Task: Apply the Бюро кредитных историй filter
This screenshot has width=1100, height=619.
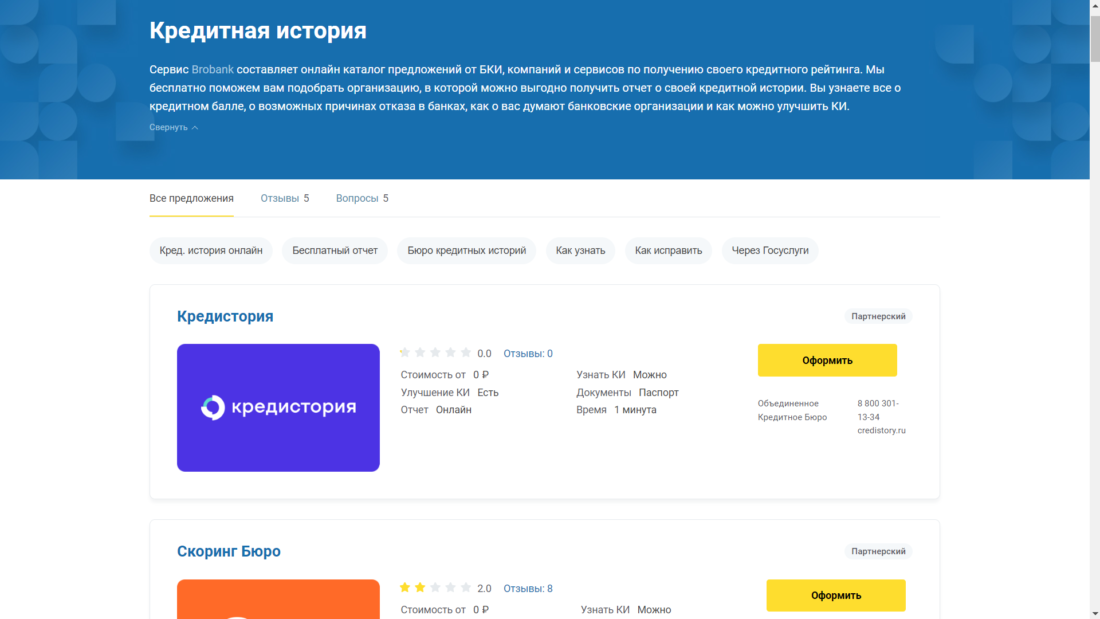Action: pyautogui.click(x=466, y=250)
